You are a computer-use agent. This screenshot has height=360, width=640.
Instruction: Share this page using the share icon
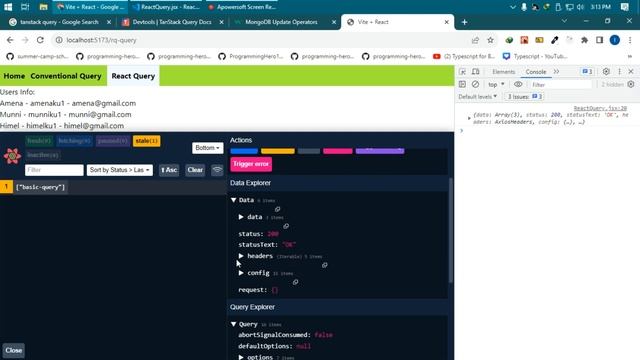475,40
